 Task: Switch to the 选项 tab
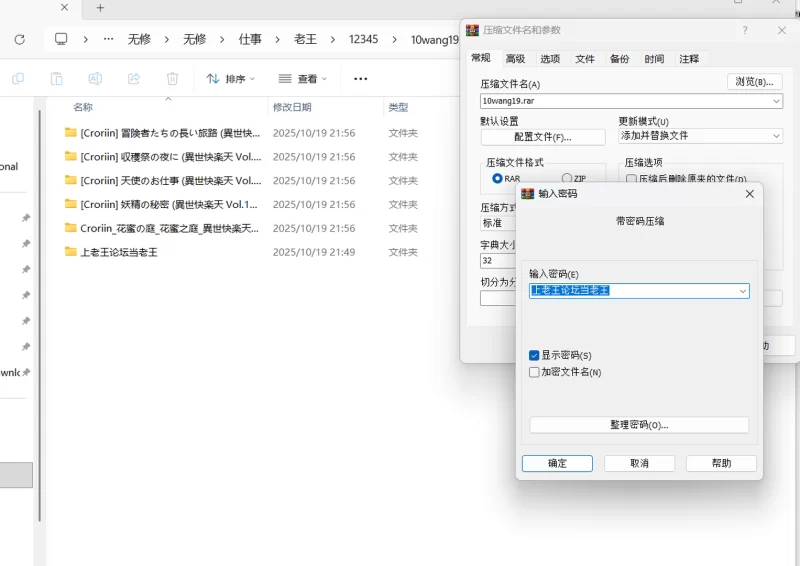pyautogui.click(x=550, y=59)
